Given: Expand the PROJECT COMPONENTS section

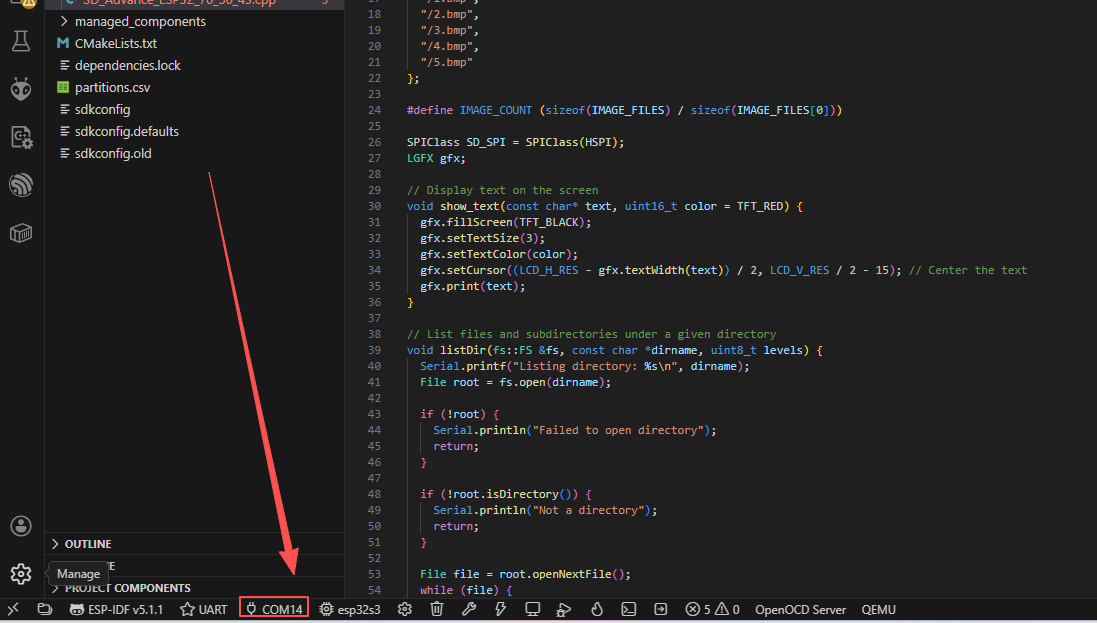Looking at the screenshot, I should 127,588.
